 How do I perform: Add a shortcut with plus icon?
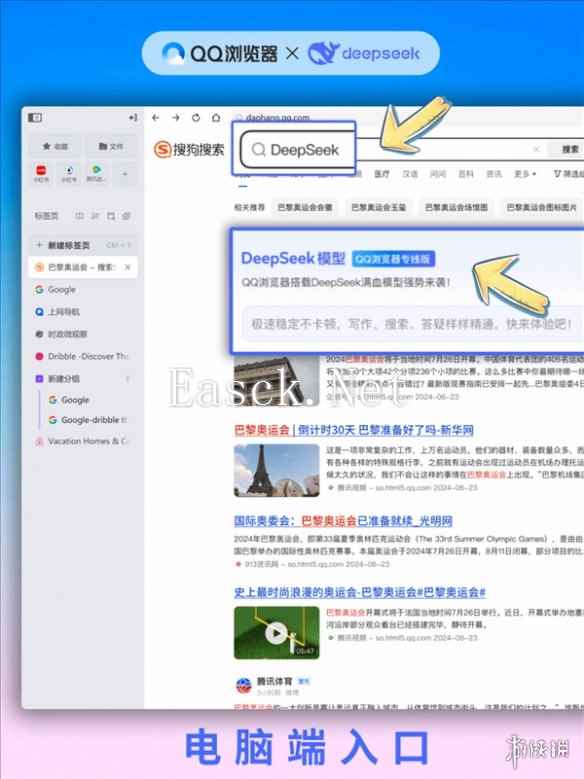click(x=125, y=174)
